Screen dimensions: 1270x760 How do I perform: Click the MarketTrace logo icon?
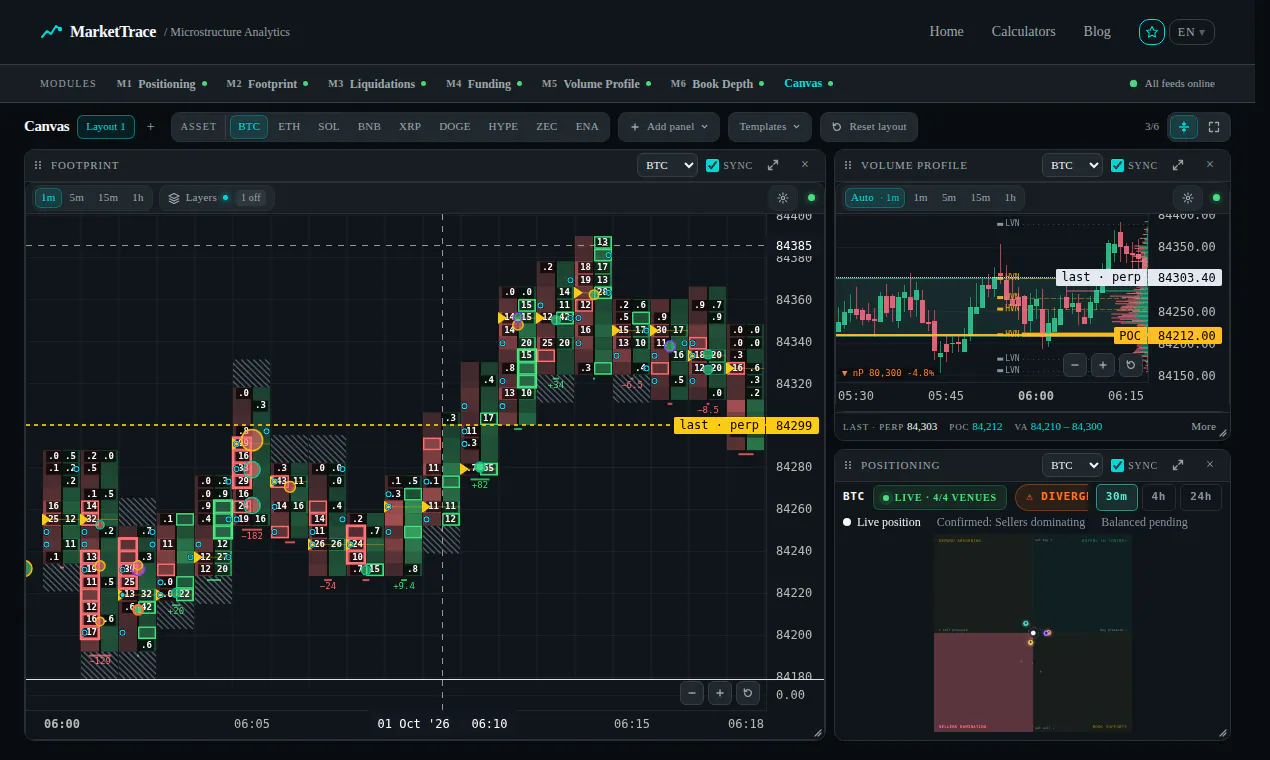tap(51, 32)
